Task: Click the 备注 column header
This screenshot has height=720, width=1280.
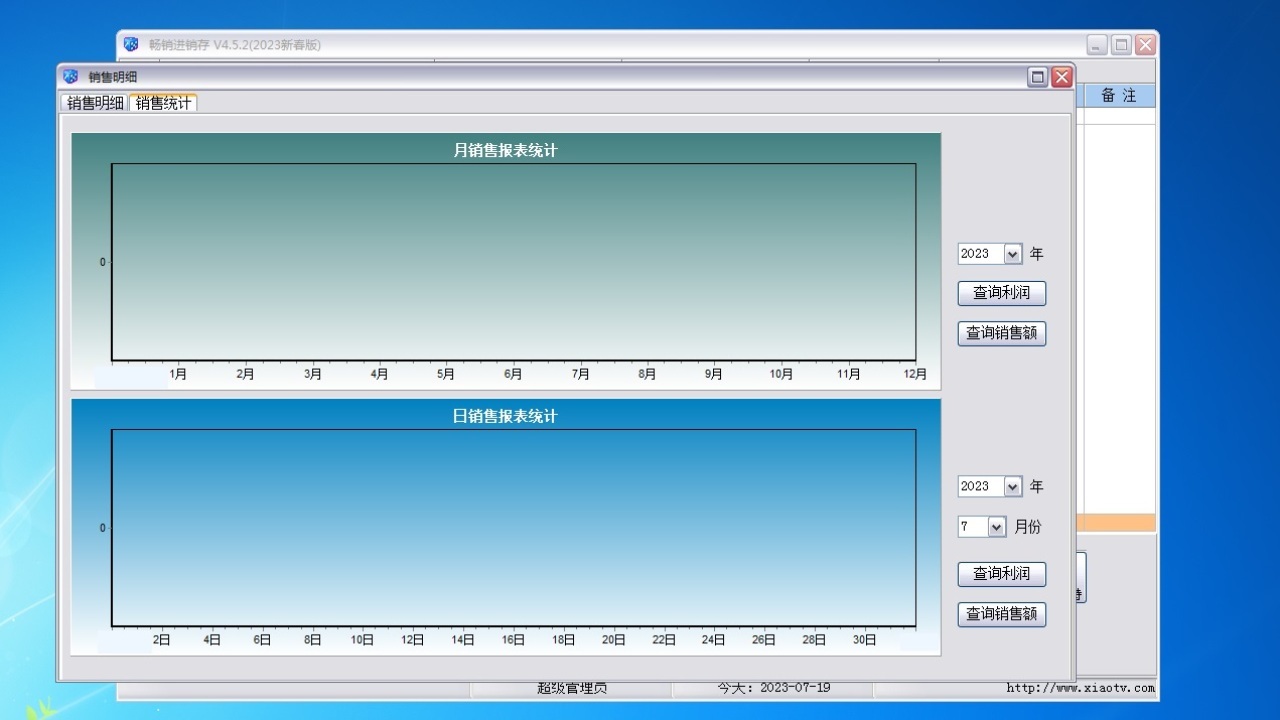Action: tap(1118, 96)
